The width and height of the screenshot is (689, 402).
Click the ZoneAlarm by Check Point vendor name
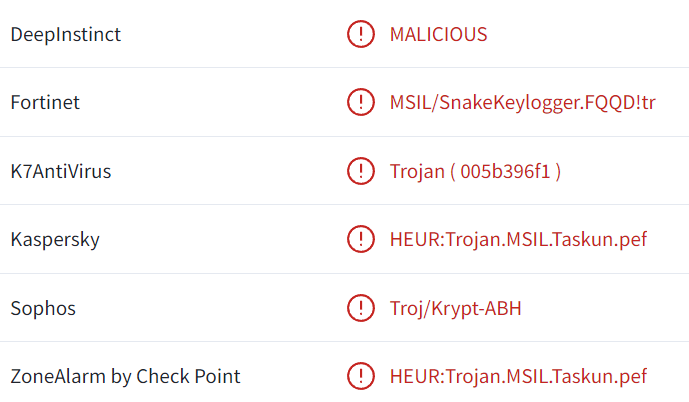[x=125, y=377]
